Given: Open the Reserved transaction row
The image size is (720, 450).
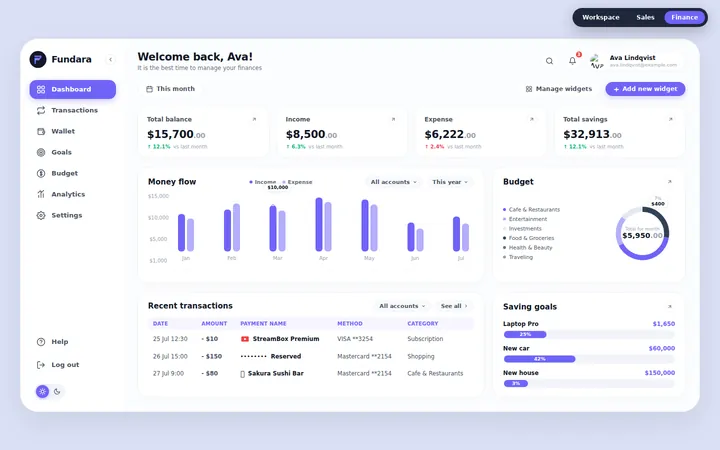Looking at the screenshot, I should click(x=310, y=356).
